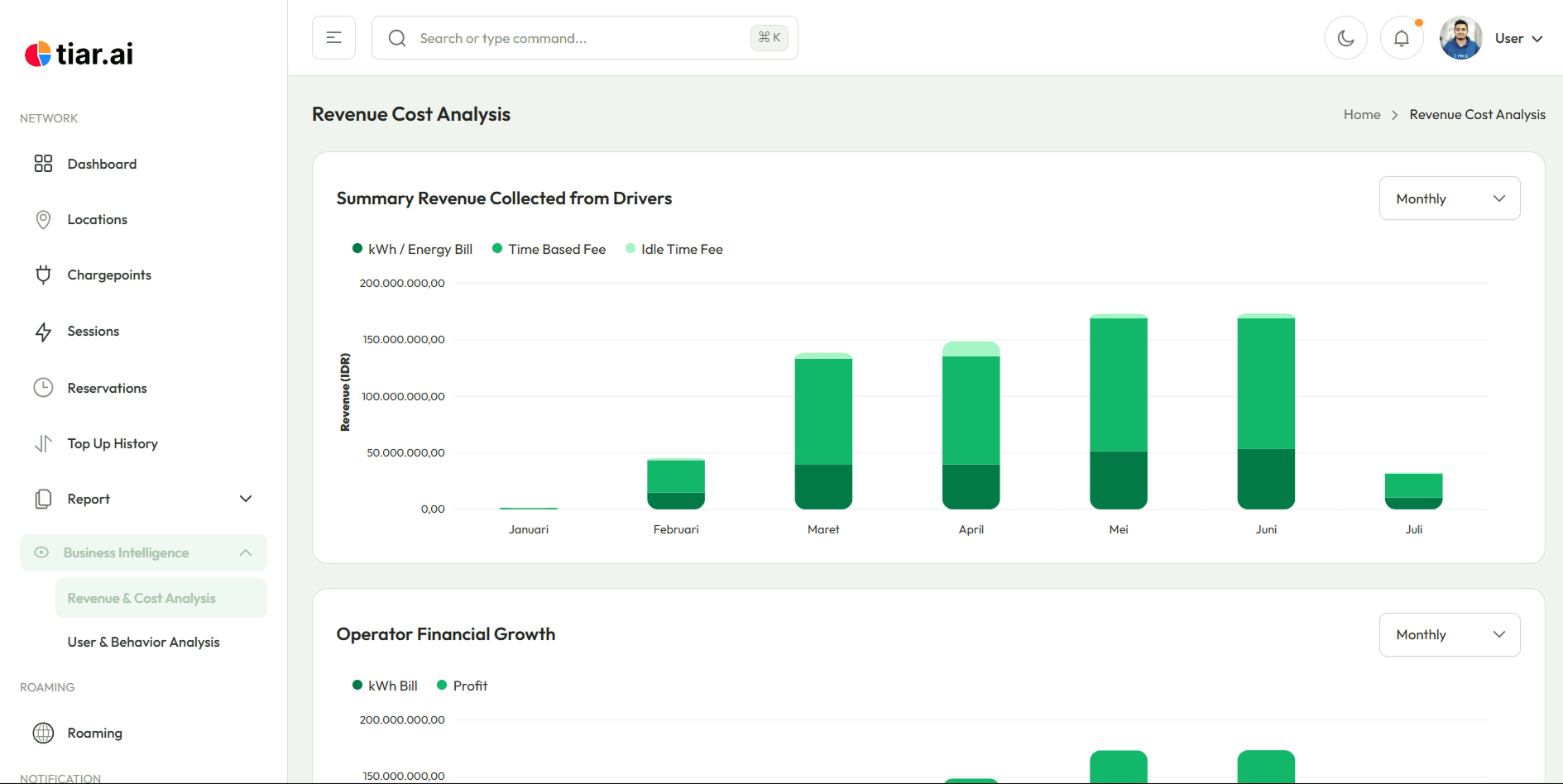Toggle the Profit legend series
The width and height of the screenshot is (1563, 784).
tap(462, 686)
